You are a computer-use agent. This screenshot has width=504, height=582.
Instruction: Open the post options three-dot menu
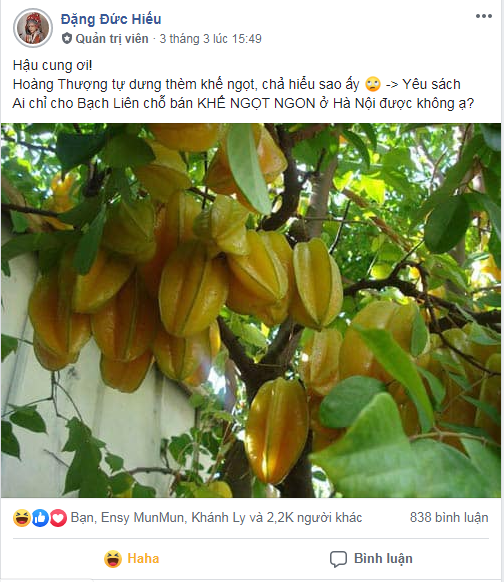484,16
